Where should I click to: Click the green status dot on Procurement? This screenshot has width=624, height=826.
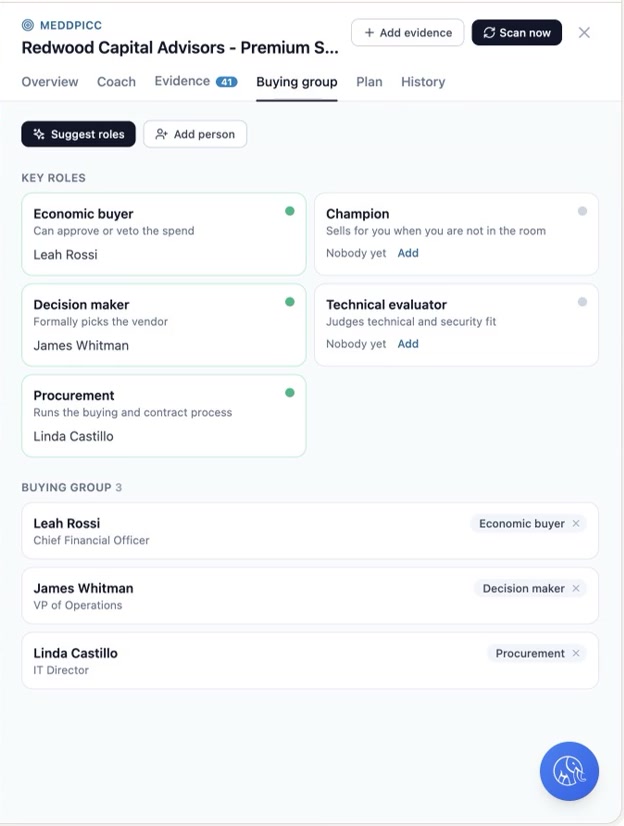click(290, 392)
